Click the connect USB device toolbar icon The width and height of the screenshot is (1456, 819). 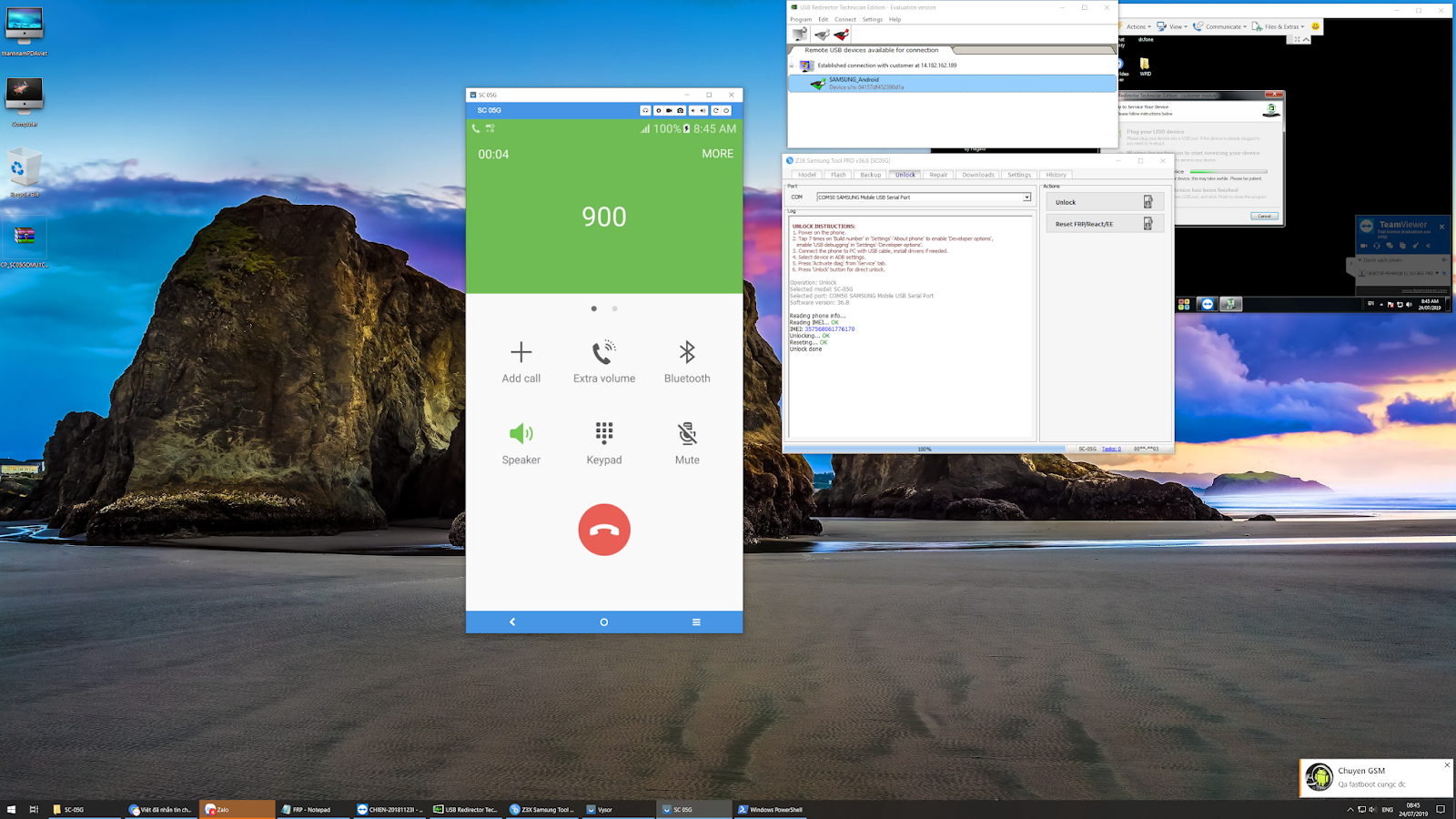pyautogui.click(x=822, y=35)
